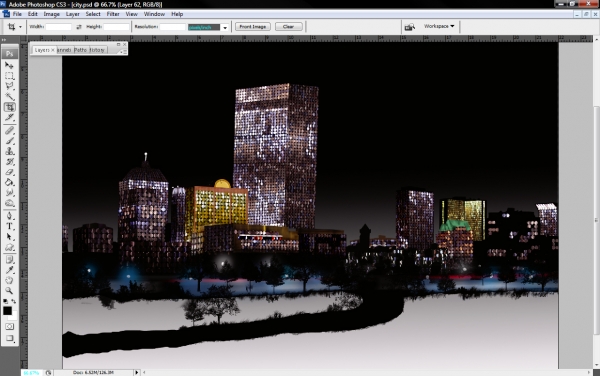Open the Layer menu
Image resolution: width=600 pixels, height=376 pixels.
pos(72,14)
